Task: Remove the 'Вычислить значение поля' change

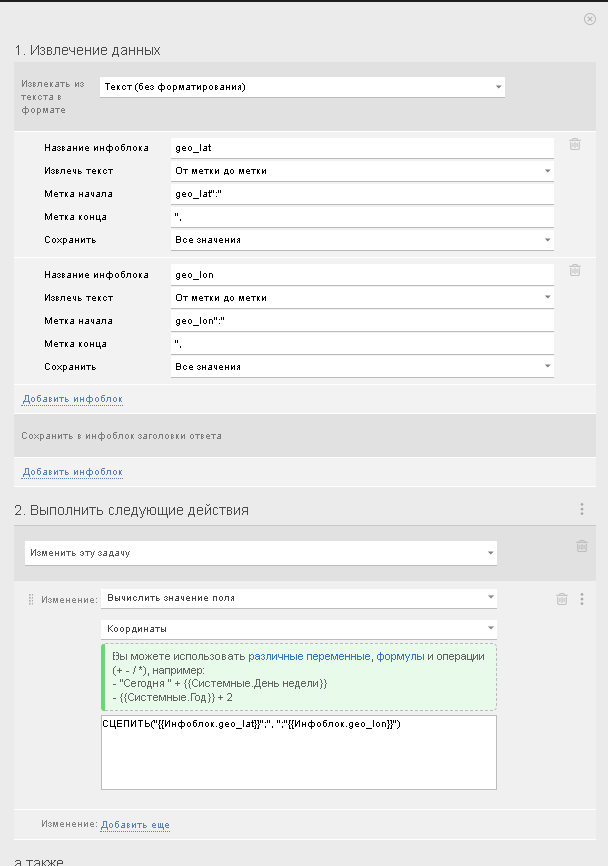Action: pos(562,599)
